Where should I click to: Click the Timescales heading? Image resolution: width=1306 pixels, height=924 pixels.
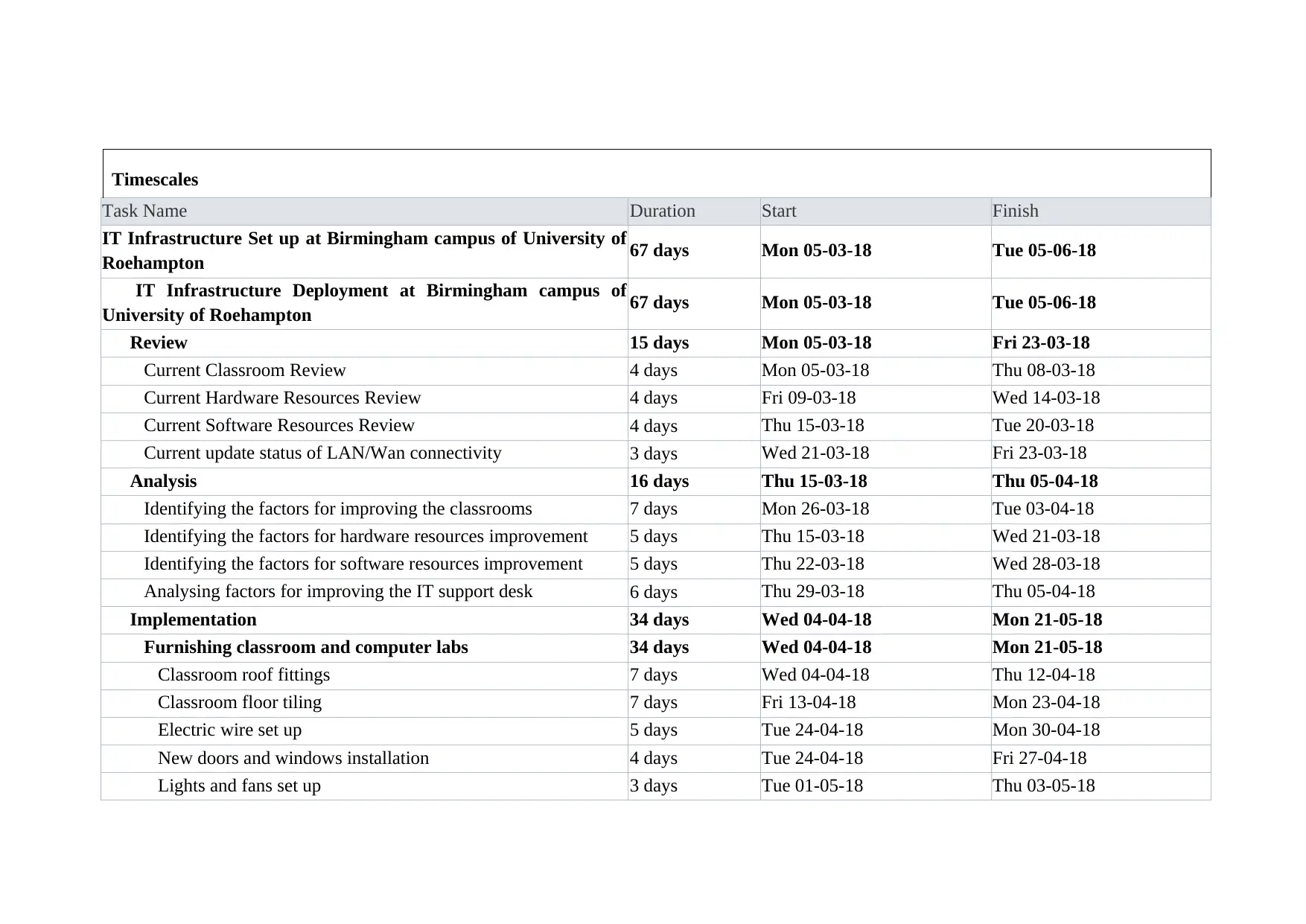tap(155, 179)
